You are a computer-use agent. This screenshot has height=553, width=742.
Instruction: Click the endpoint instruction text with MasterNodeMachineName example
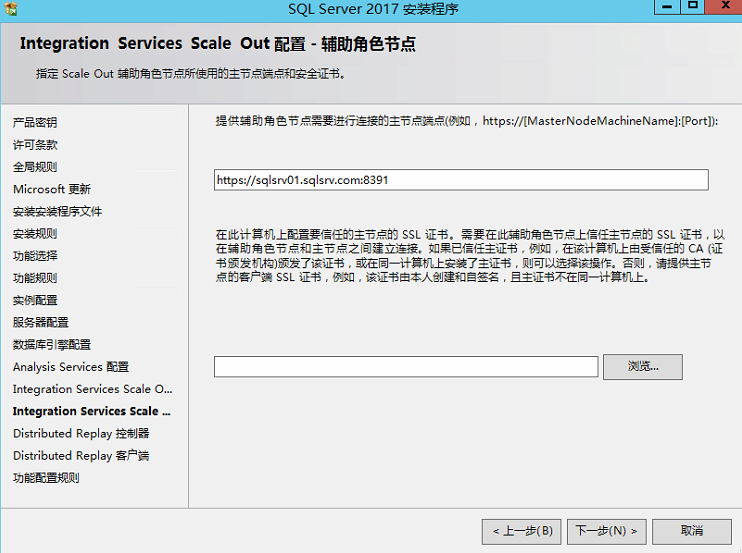click(467, 121)
